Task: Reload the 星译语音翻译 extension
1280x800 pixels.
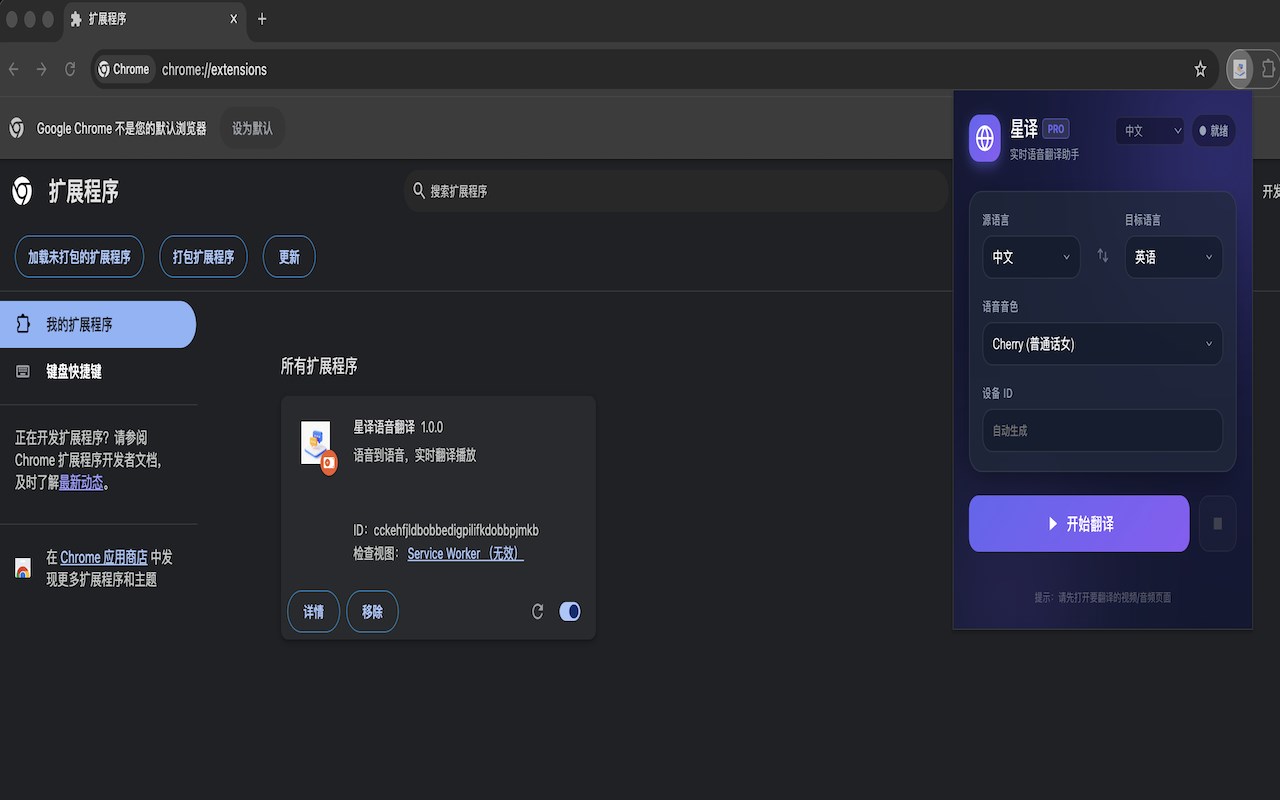Action: pyautogui.click(x=537, y=611)
